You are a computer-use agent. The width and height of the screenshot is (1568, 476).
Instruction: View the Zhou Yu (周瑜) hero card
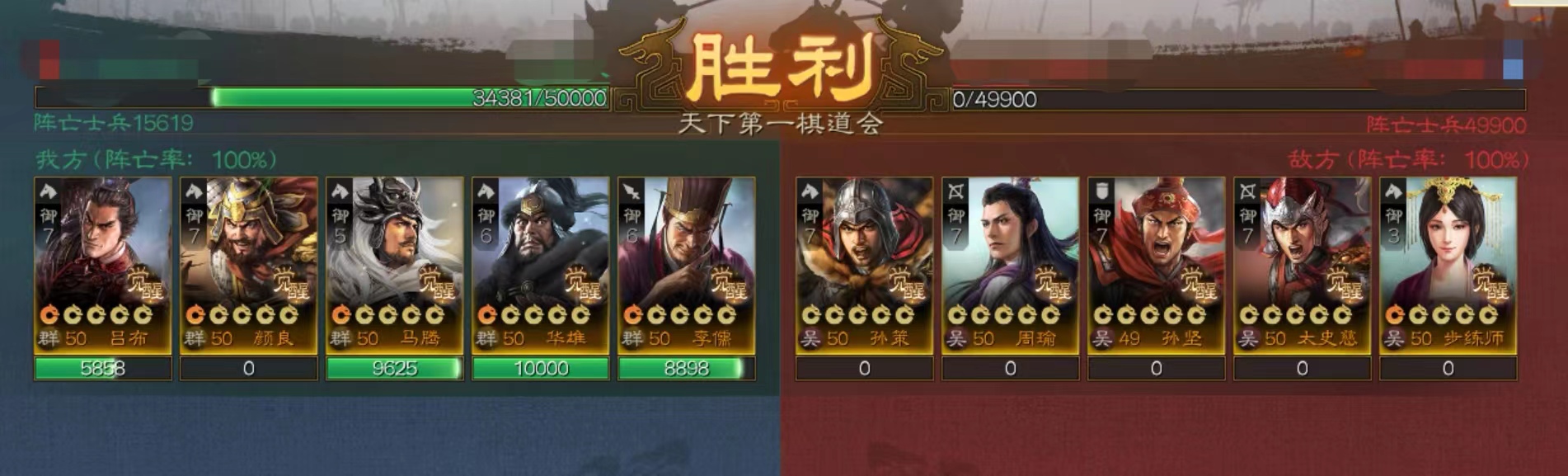1010,266
